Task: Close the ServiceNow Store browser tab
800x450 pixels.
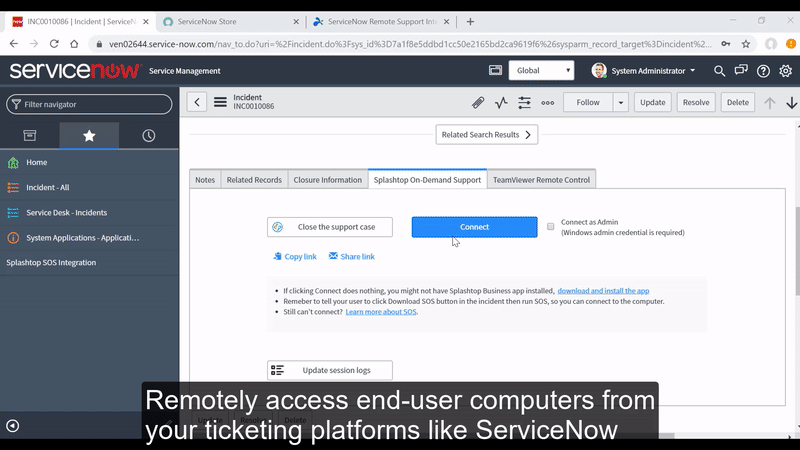Action: point(296,22)
